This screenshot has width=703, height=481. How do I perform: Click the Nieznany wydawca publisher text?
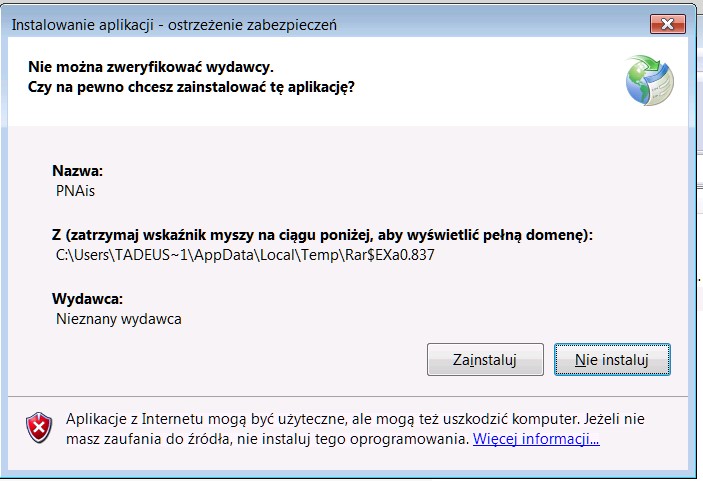point(119,319)
